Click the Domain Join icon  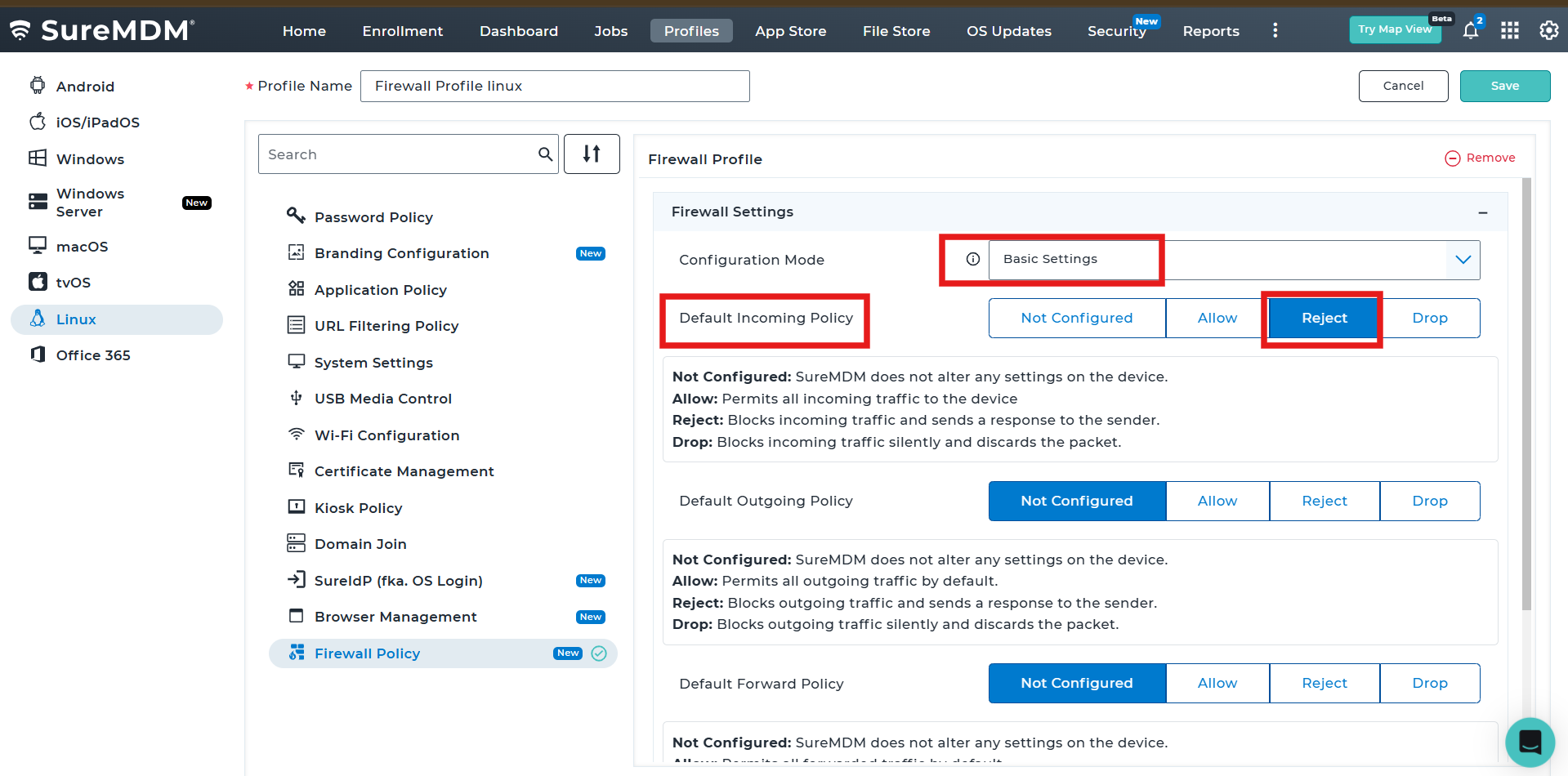tap(296, 542)
